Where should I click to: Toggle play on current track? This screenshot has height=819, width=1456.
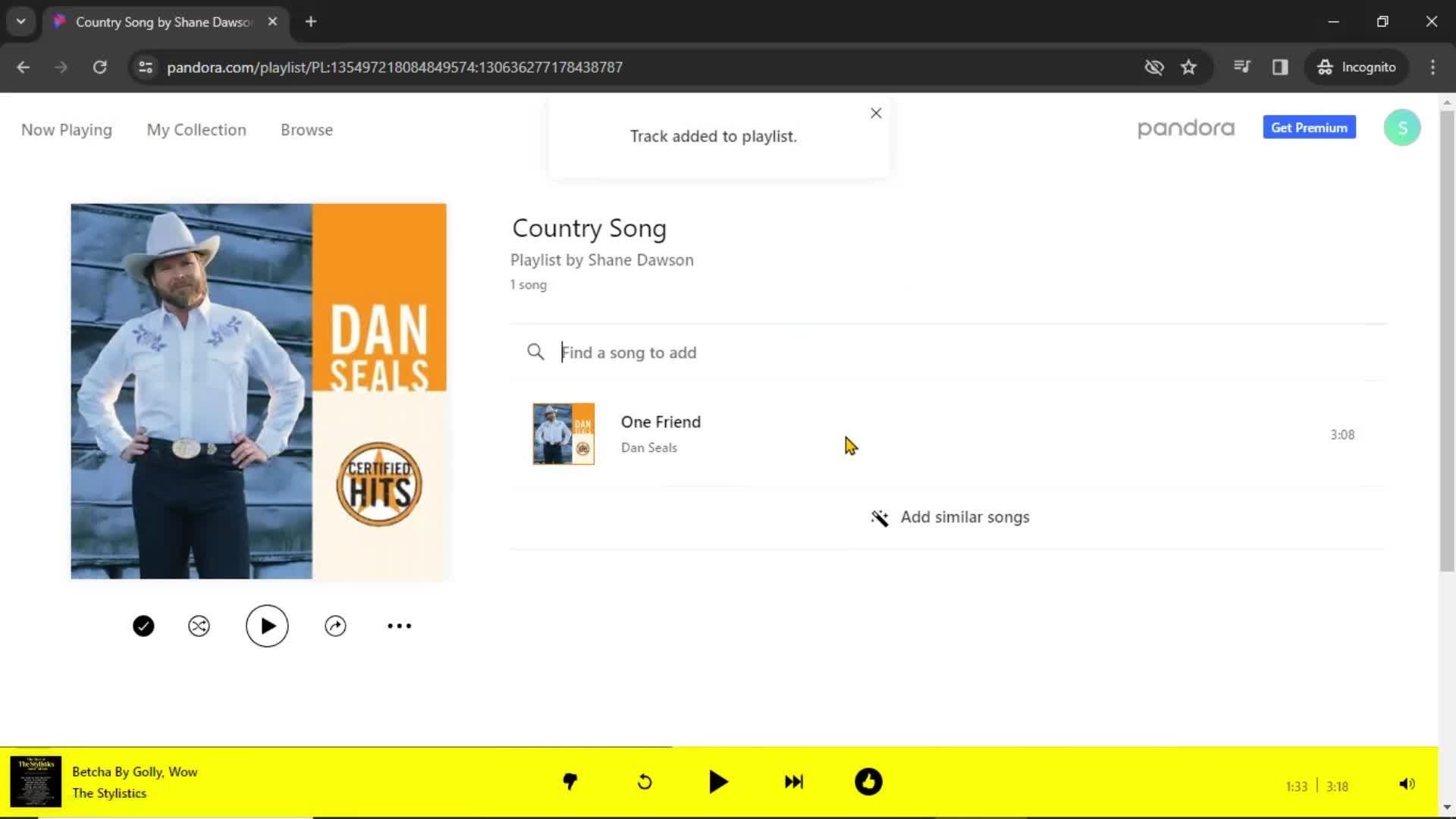point(719,782)
